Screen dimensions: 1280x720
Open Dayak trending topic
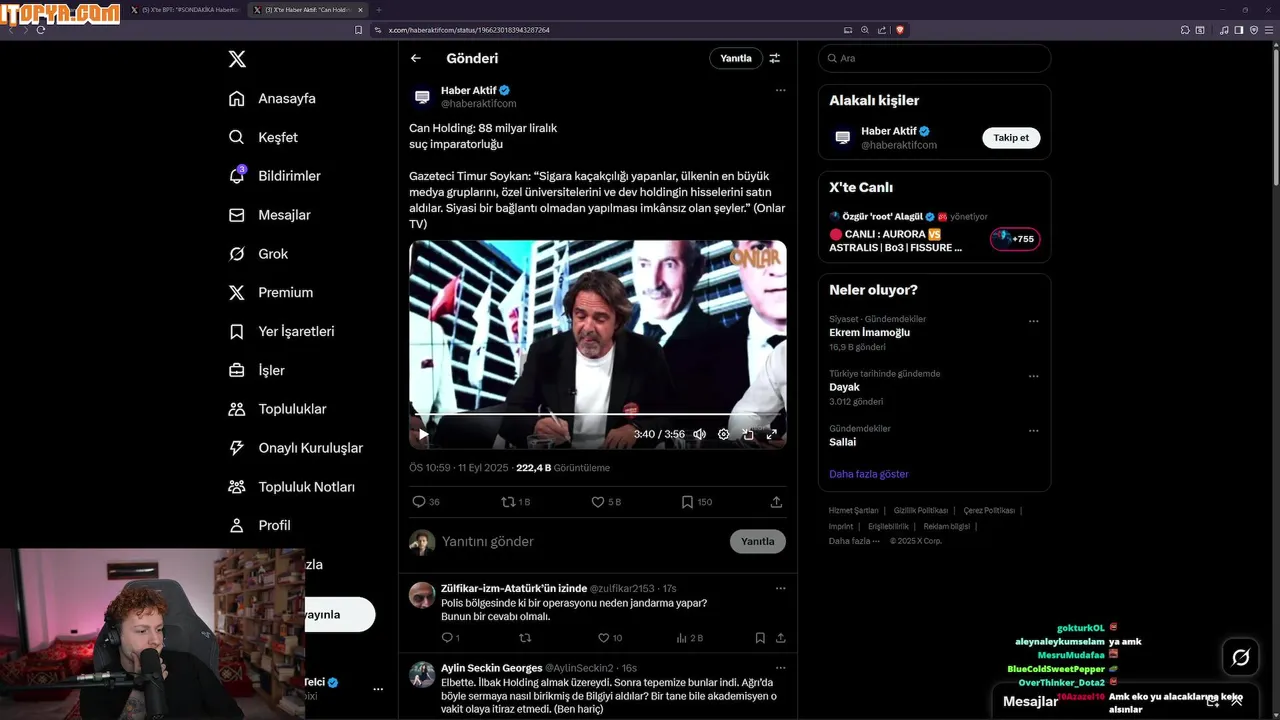coord(844,387)
